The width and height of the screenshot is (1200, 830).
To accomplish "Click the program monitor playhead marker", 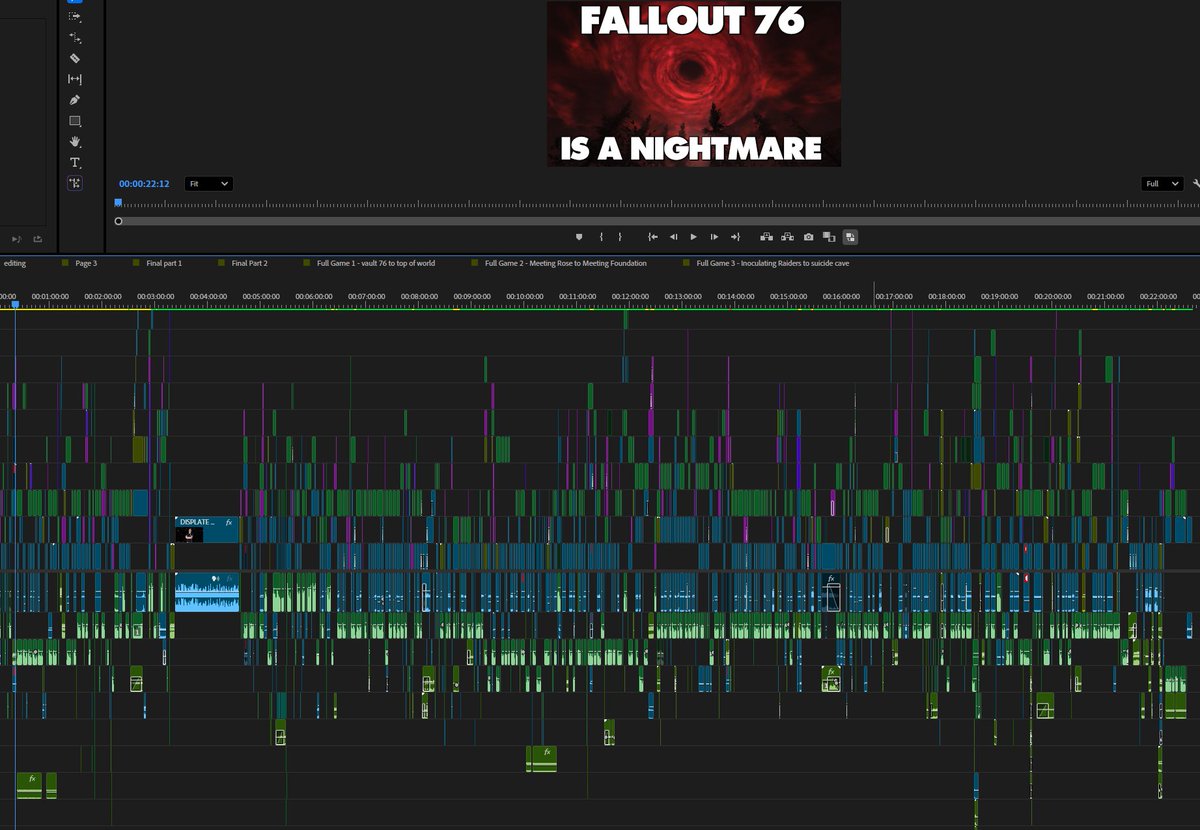I will [x=118, y=203].
